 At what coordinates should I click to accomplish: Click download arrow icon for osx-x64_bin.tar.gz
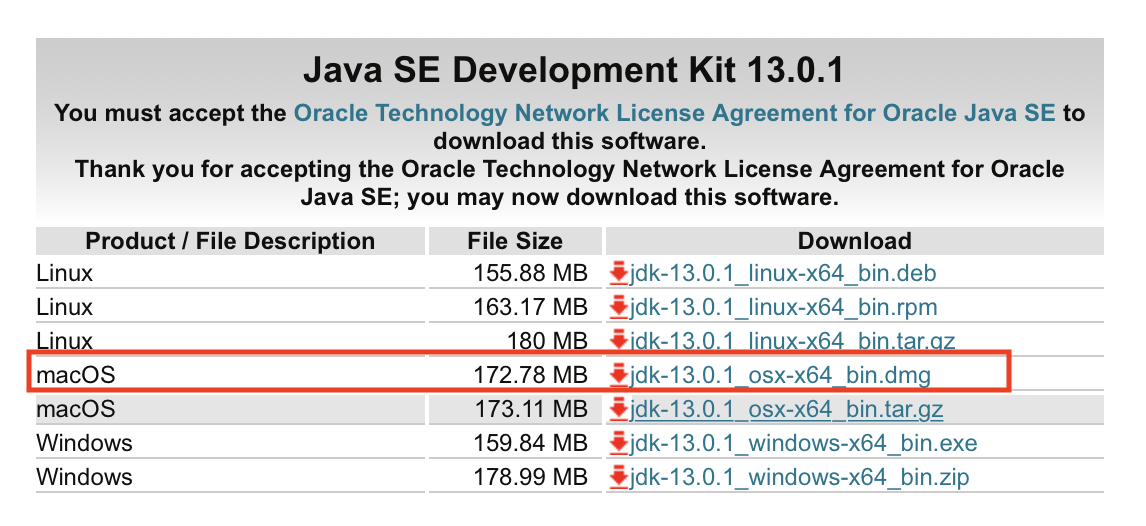(x=618, y=409)
